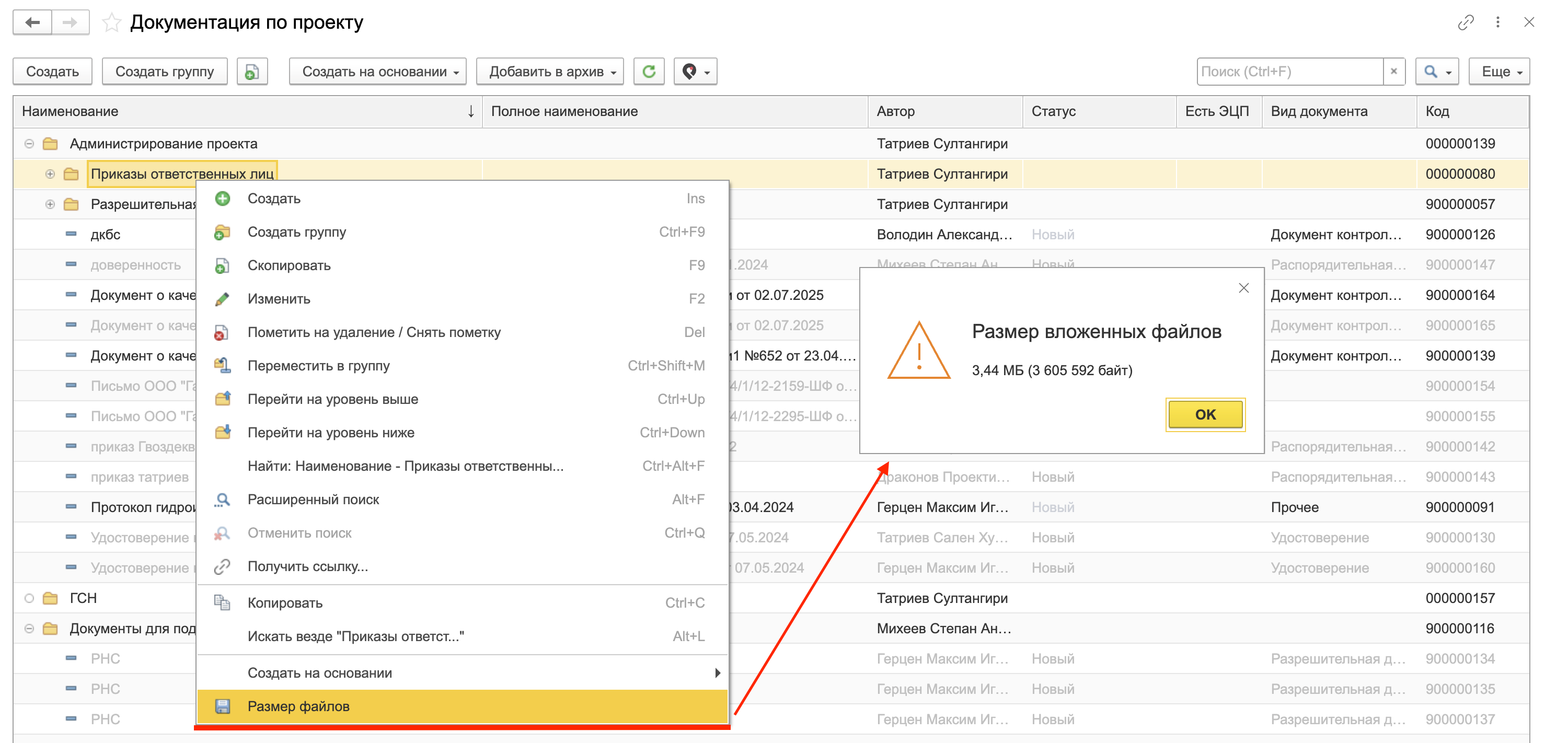Click the copy document icon in toolbar

[252, 72]
